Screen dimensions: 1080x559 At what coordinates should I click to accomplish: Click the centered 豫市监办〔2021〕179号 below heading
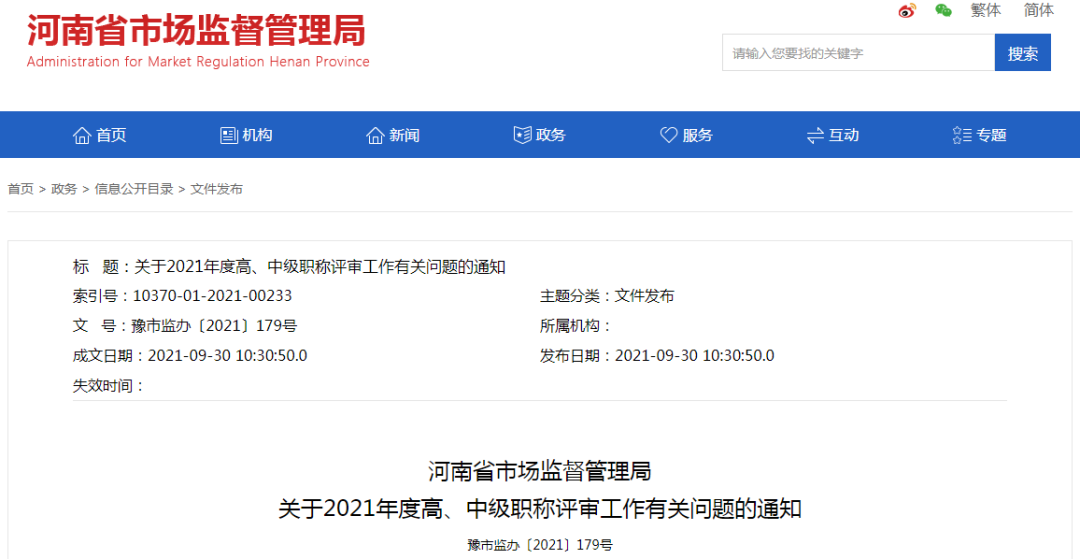coord(539,545)
